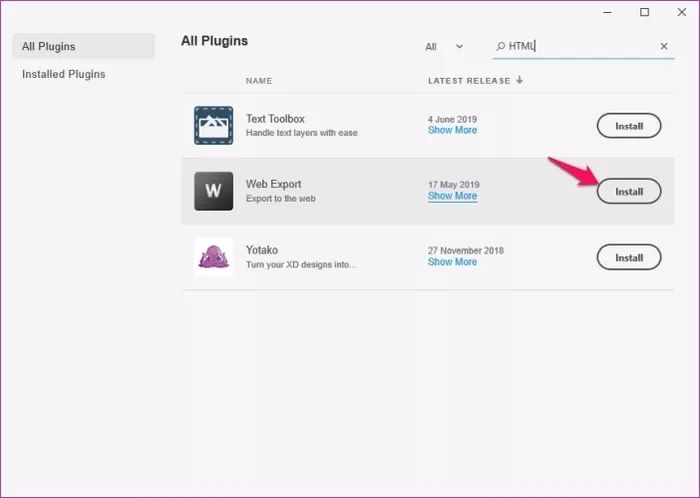Click the NAME column header
Viewport: 700px width, 498px height.
[x=259, y=80]
